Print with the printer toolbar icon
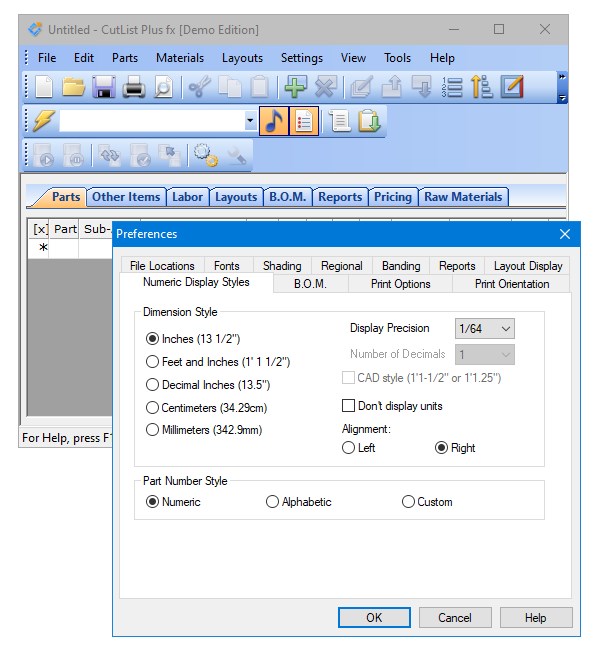This screenshot has height=651, width=607. click(x=133, y=87)
